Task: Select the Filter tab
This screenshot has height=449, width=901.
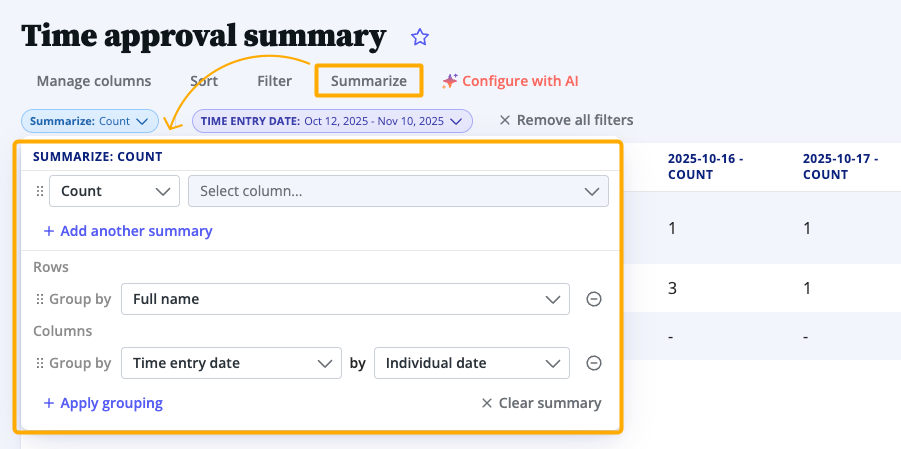Action: click(274, 81)
